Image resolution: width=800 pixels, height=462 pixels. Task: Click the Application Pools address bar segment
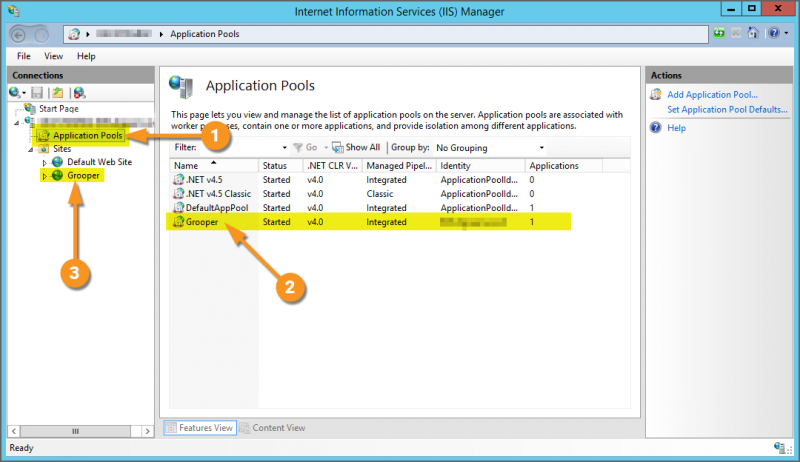[205, 34]
